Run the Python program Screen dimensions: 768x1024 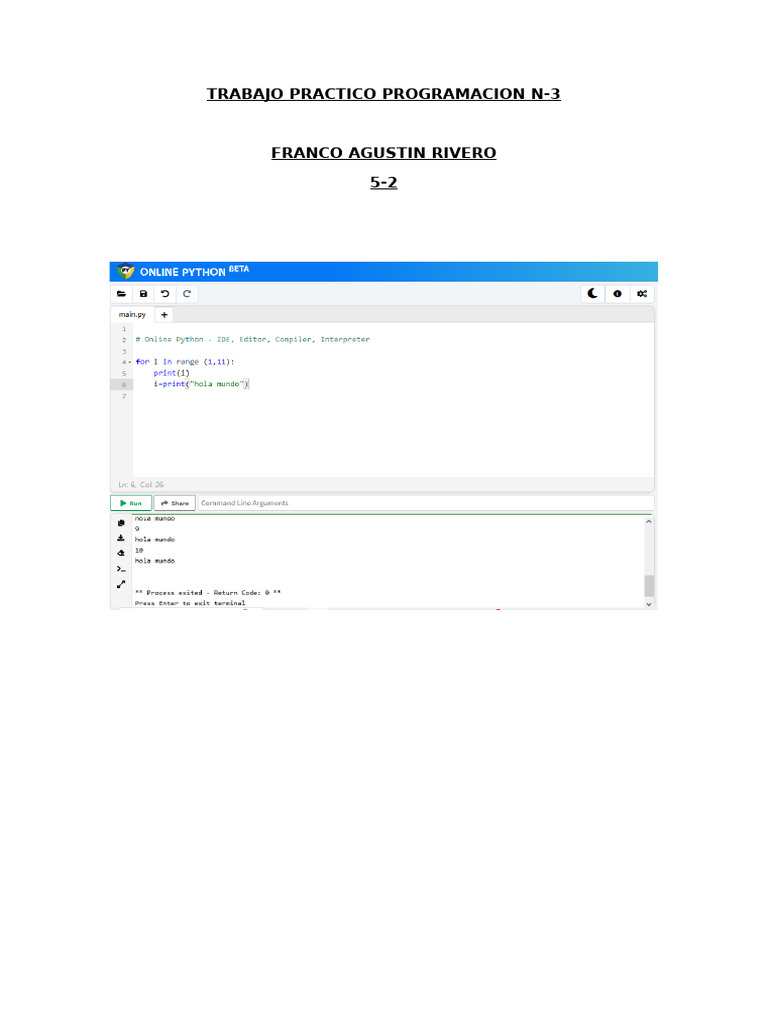(131, 504)
